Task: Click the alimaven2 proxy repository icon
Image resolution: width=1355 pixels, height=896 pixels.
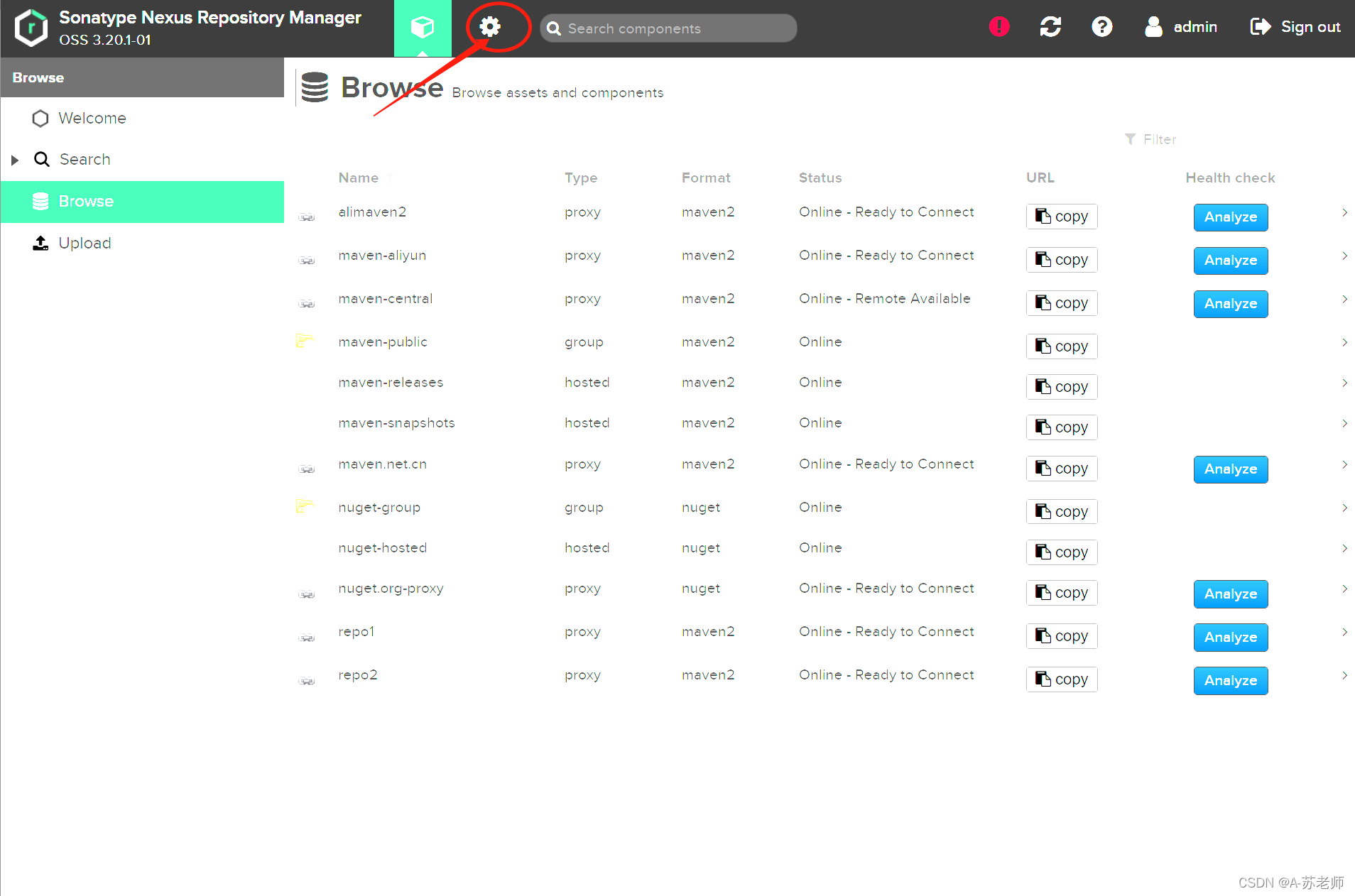Action: pos(307,217)
